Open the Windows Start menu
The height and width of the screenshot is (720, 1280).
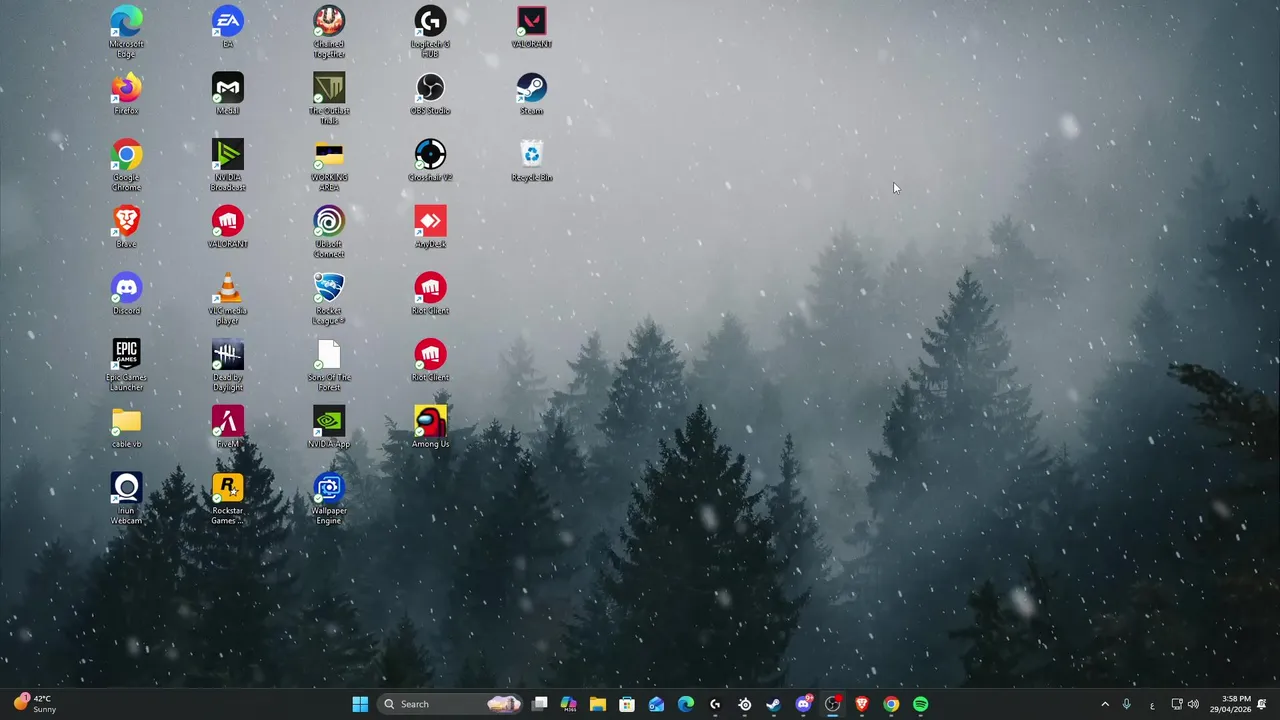tap(360, 704)
